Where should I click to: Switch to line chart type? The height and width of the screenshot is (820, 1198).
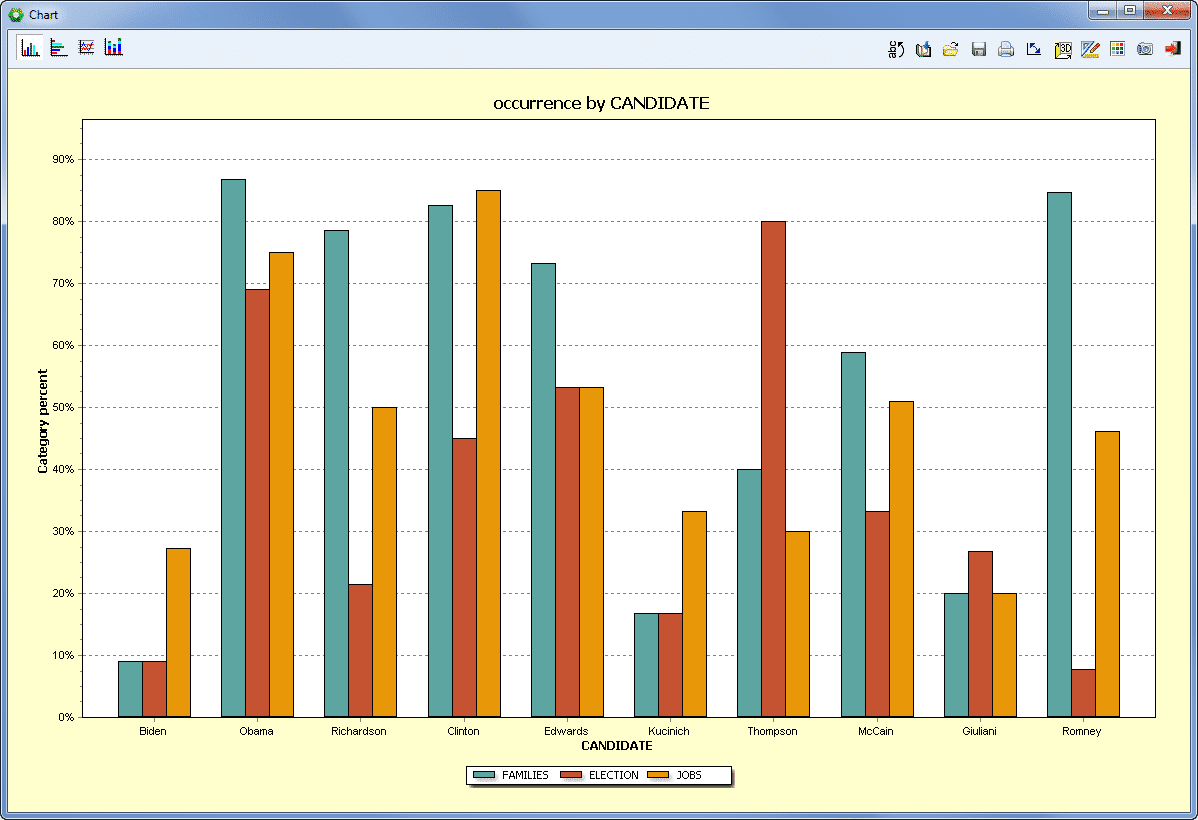pyautogui.click(x=87, y=48)
